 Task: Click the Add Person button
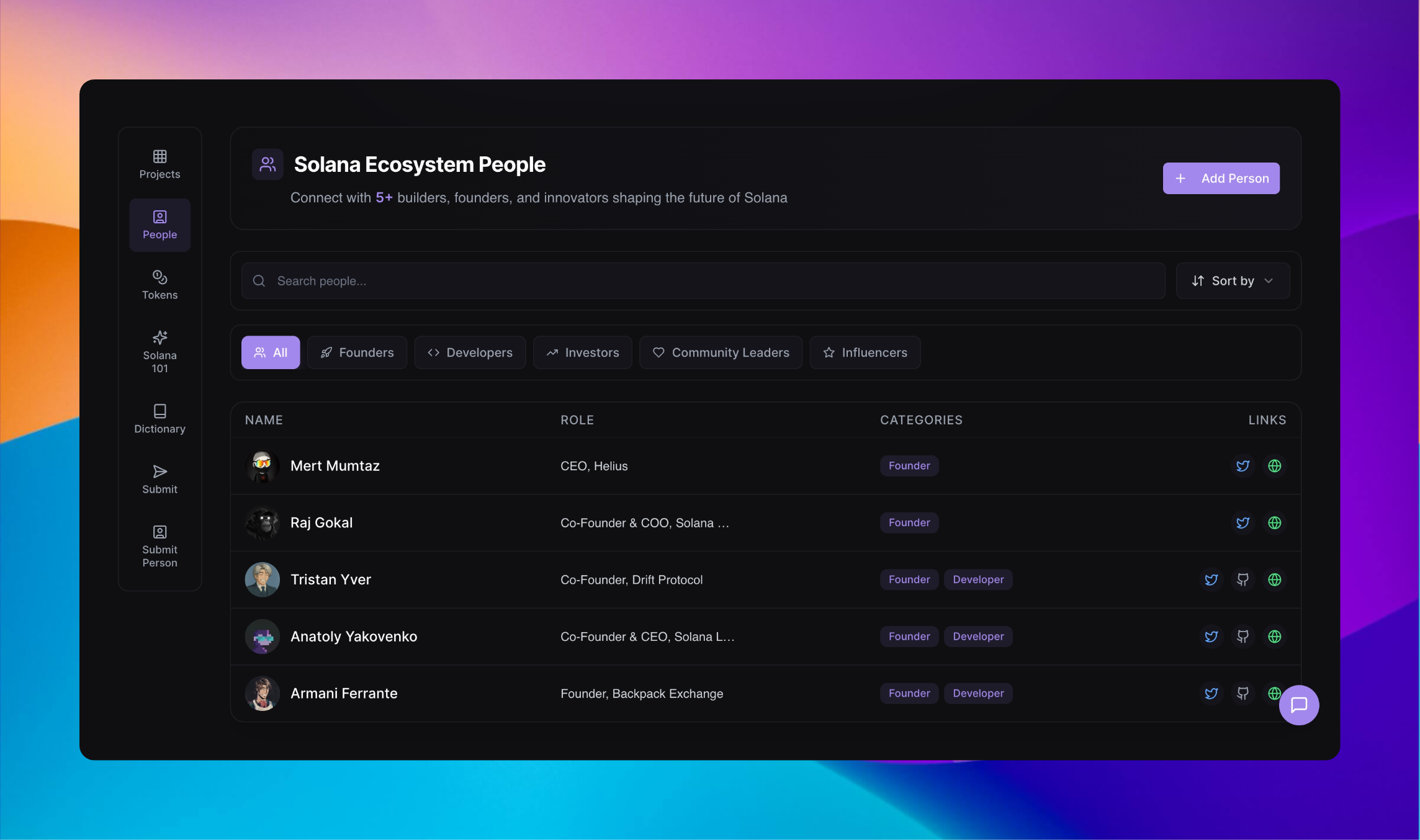point(1221,179)
